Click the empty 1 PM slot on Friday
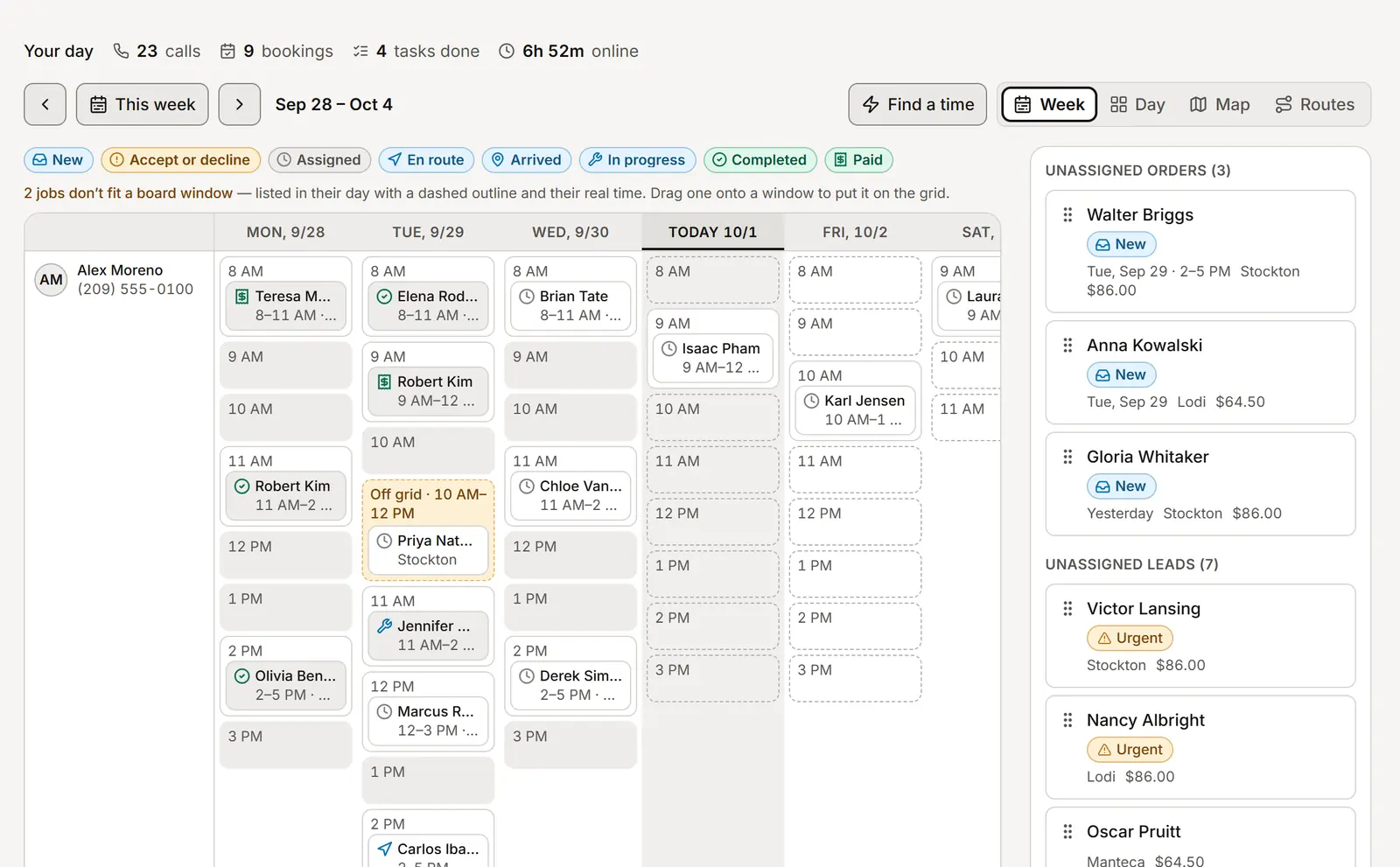This screenshot has width=1400, height=867. [x=855, y=574]
